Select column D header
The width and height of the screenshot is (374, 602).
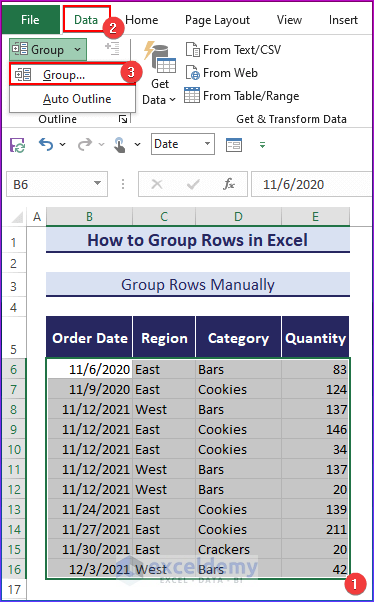click(x=238, y=217)
